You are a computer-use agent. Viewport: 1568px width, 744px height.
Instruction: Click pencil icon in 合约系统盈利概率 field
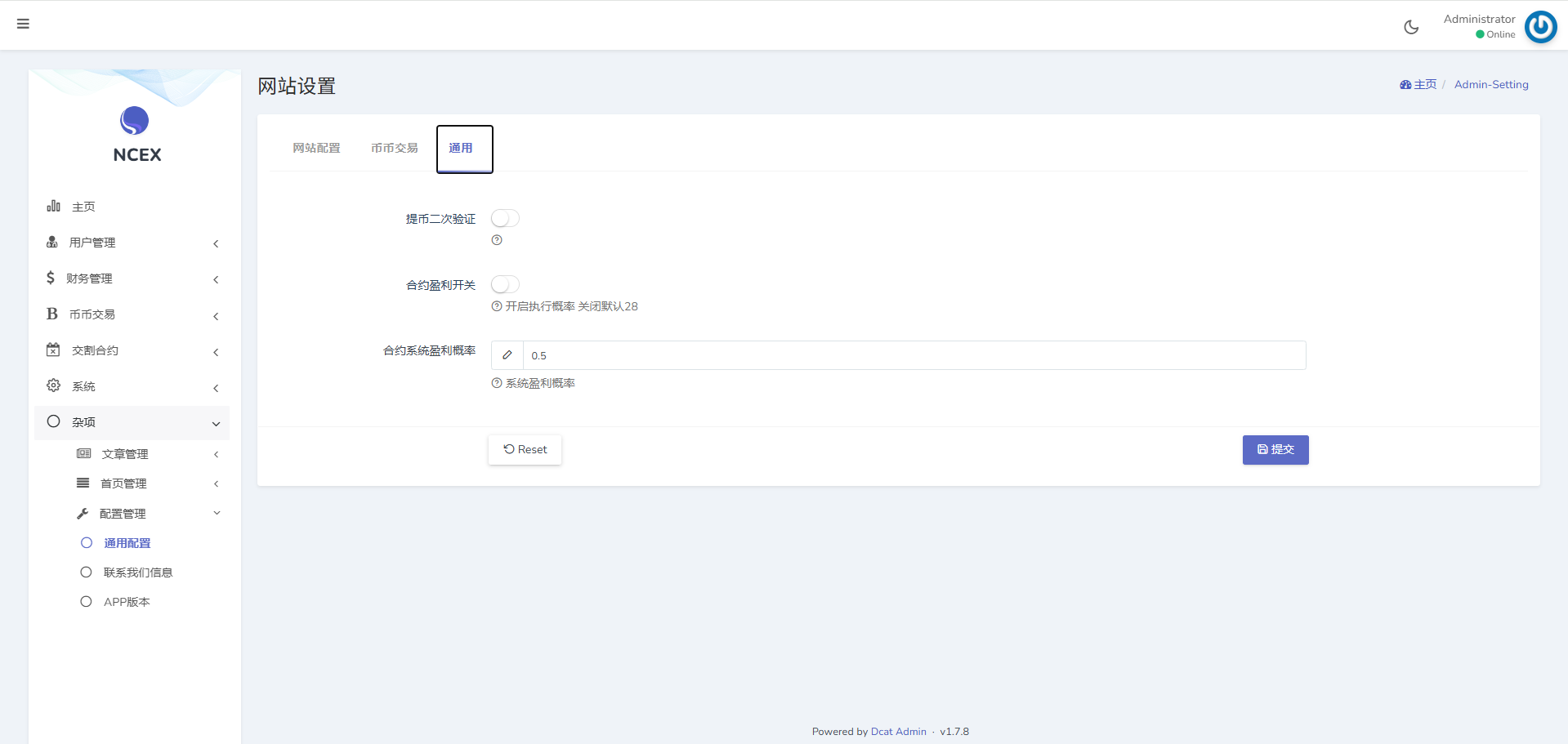tap(507, 355)
